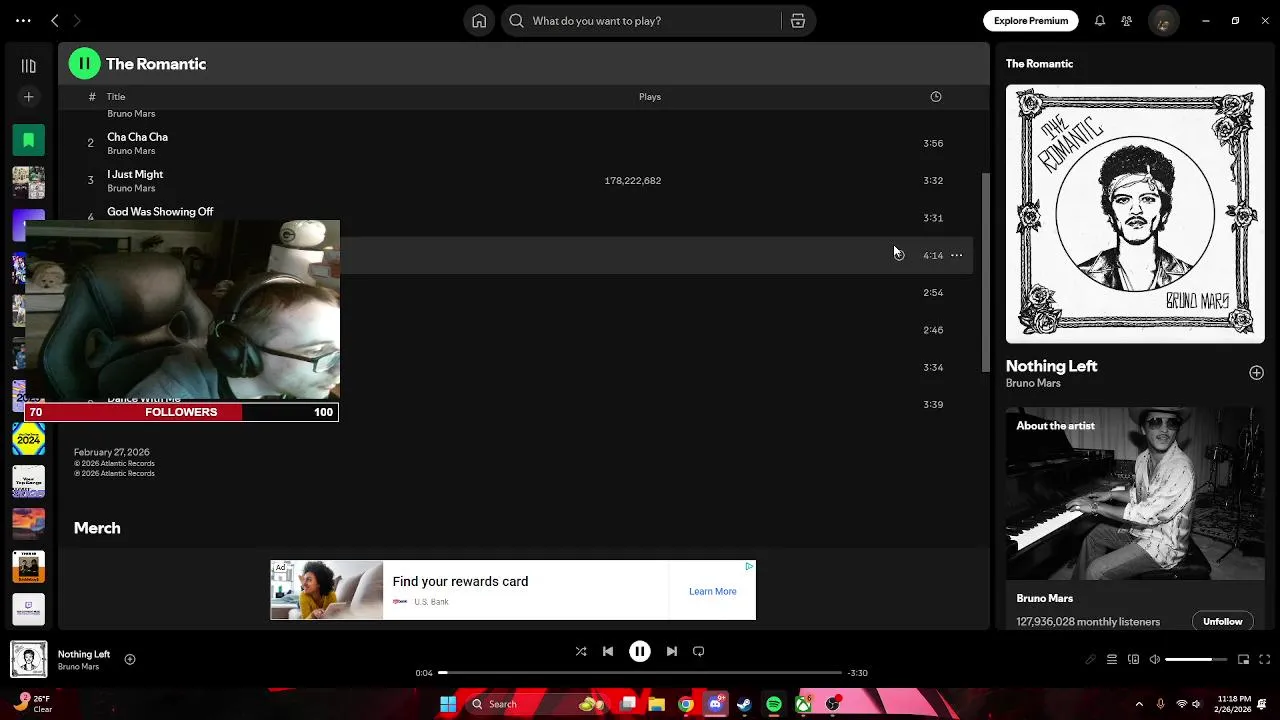1280x720 pixels.
Task: Go forward with the right arrow
Action: click(x=77, y=20)
